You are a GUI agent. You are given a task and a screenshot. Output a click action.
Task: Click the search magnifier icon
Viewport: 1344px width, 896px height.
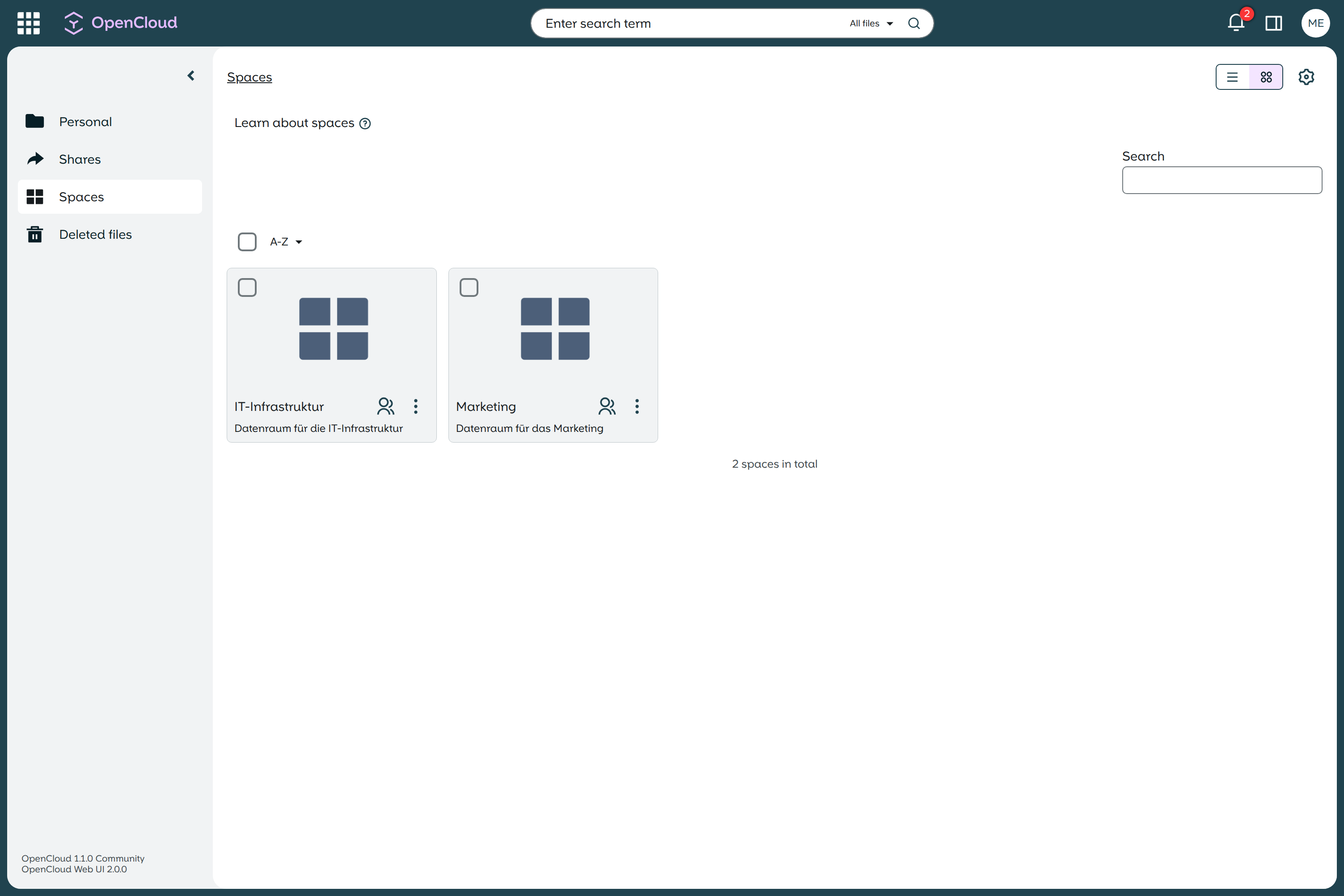[914, 23]
